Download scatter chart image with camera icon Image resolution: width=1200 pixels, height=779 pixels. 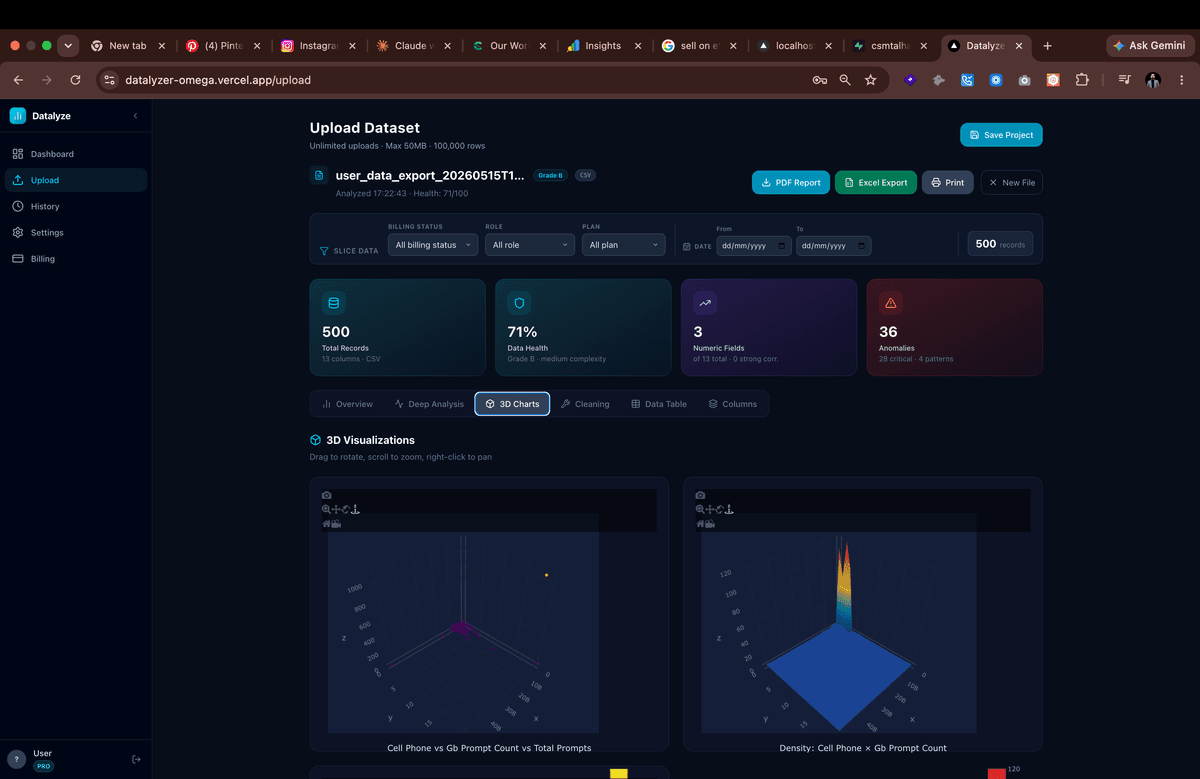tap(327, 495)
